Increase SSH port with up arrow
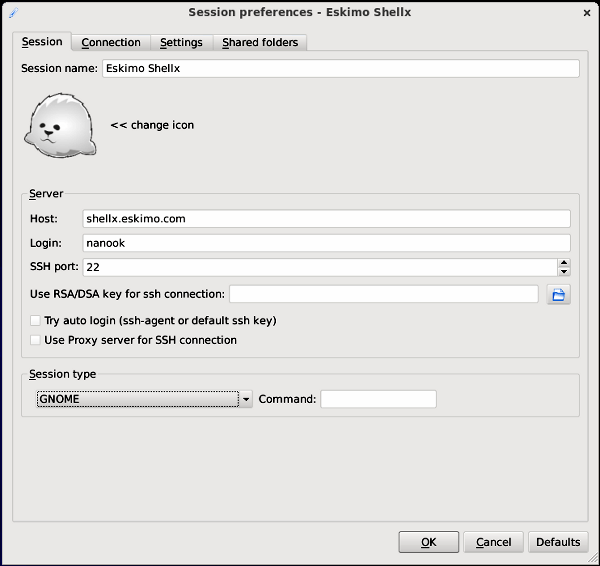 (564, 263)
